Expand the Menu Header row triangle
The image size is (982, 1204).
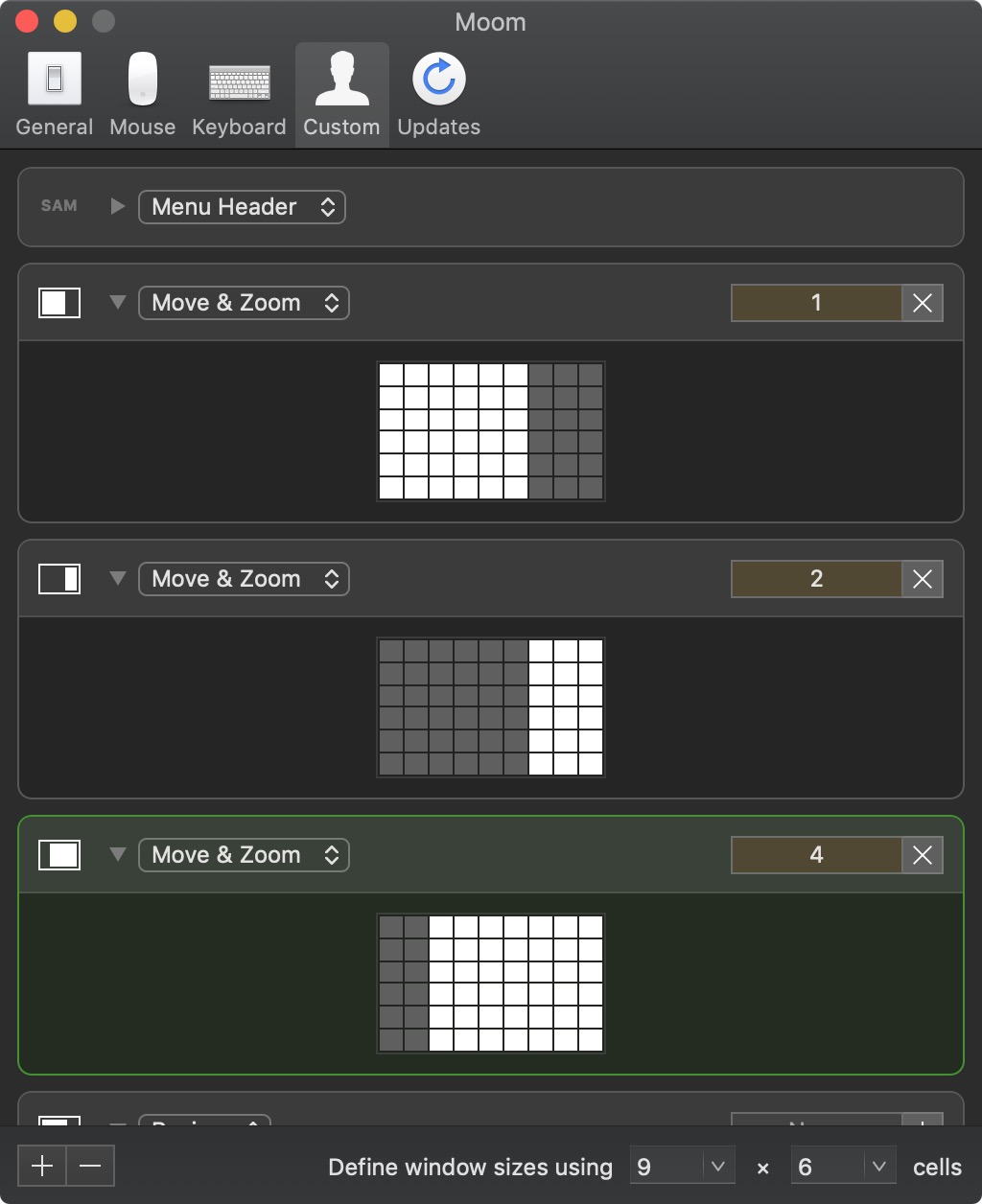118,206
